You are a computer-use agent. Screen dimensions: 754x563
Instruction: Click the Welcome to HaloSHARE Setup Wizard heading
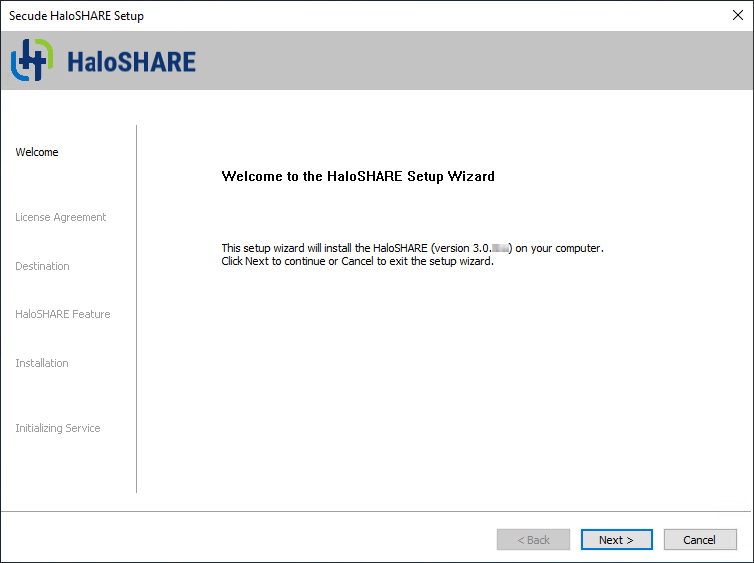click(358, 176)
